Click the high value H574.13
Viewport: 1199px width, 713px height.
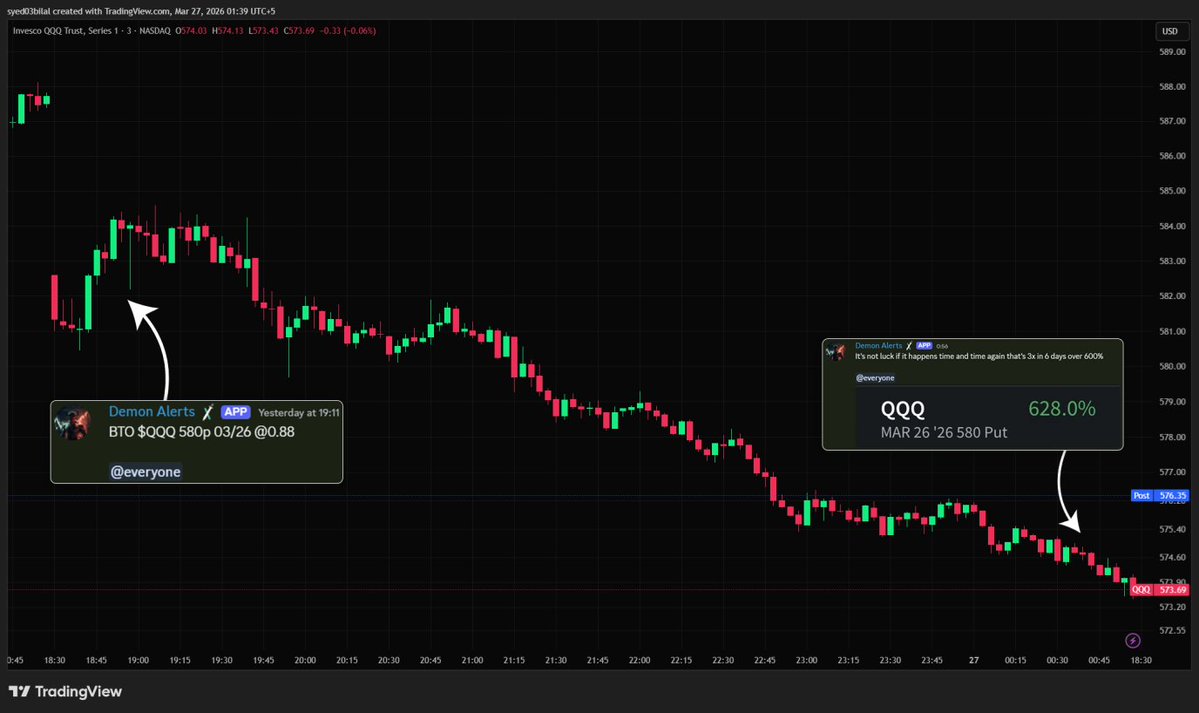tap(227, 31)
